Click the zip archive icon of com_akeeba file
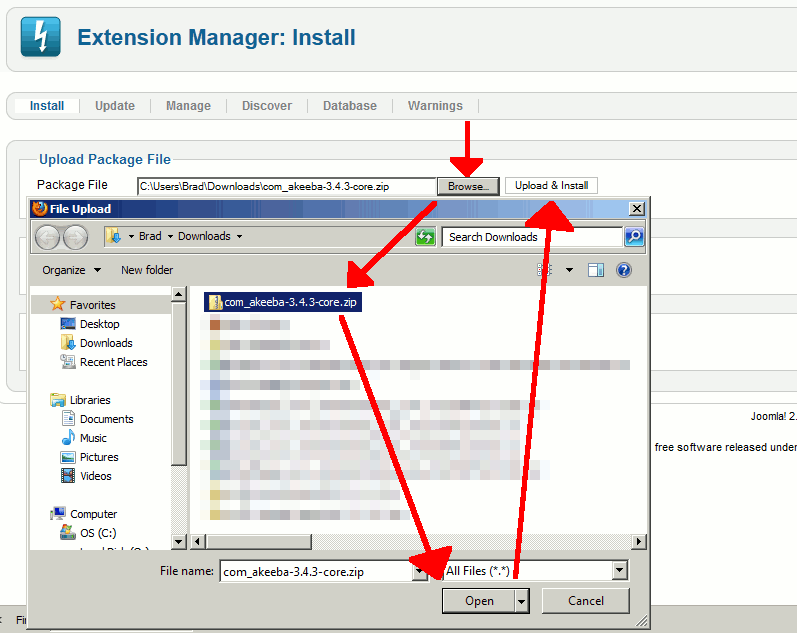The height and width of the screenshot is (633, 797). coord(216,302)
